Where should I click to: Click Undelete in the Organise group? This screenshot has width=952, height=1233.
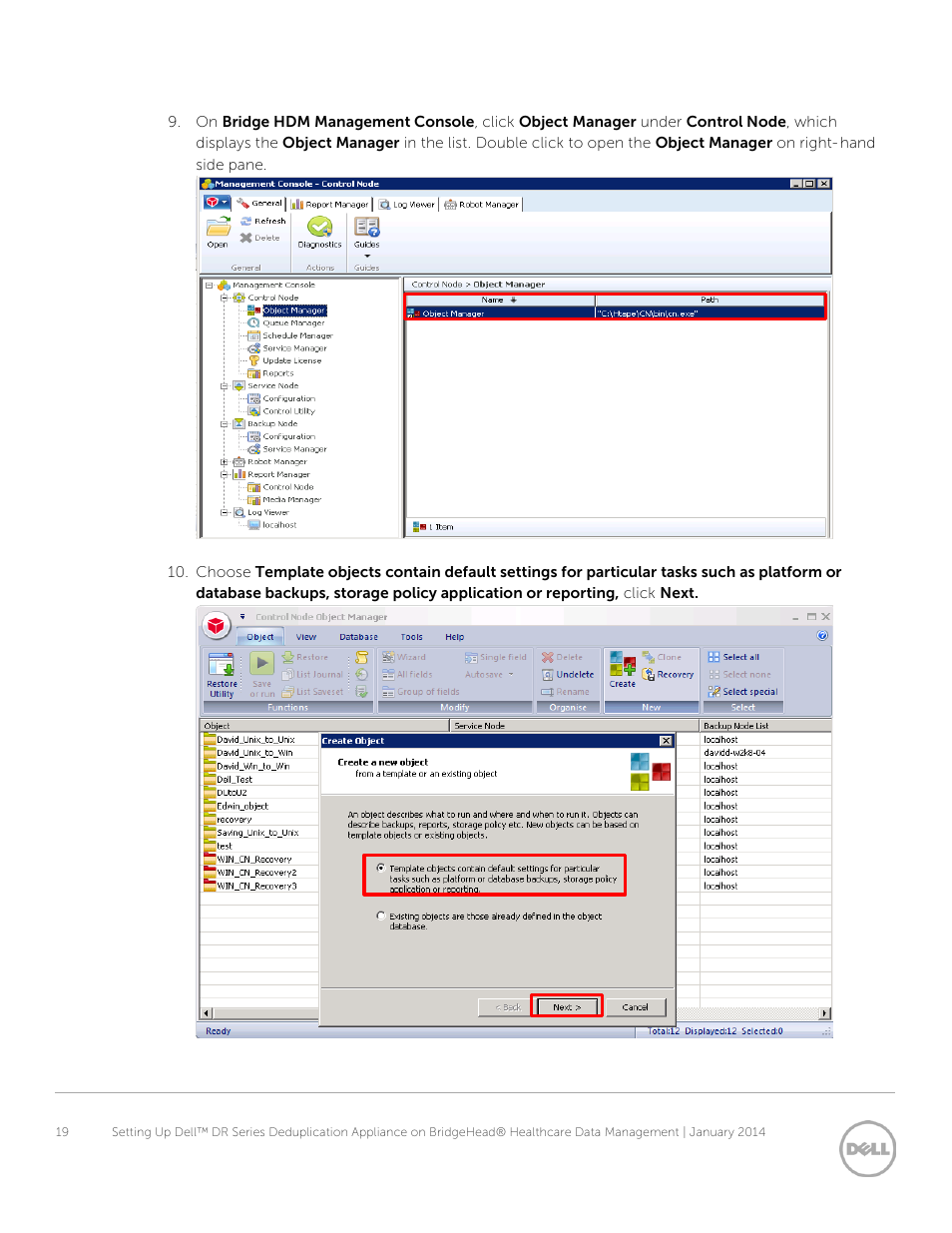pos(568,675)
